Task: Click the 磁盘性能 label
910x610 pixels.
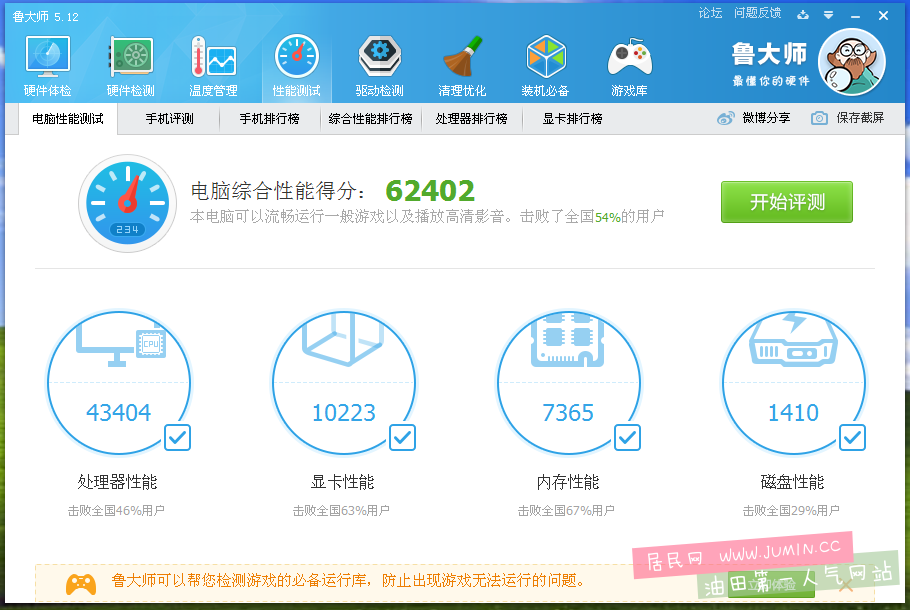Action: click(793, 482)
